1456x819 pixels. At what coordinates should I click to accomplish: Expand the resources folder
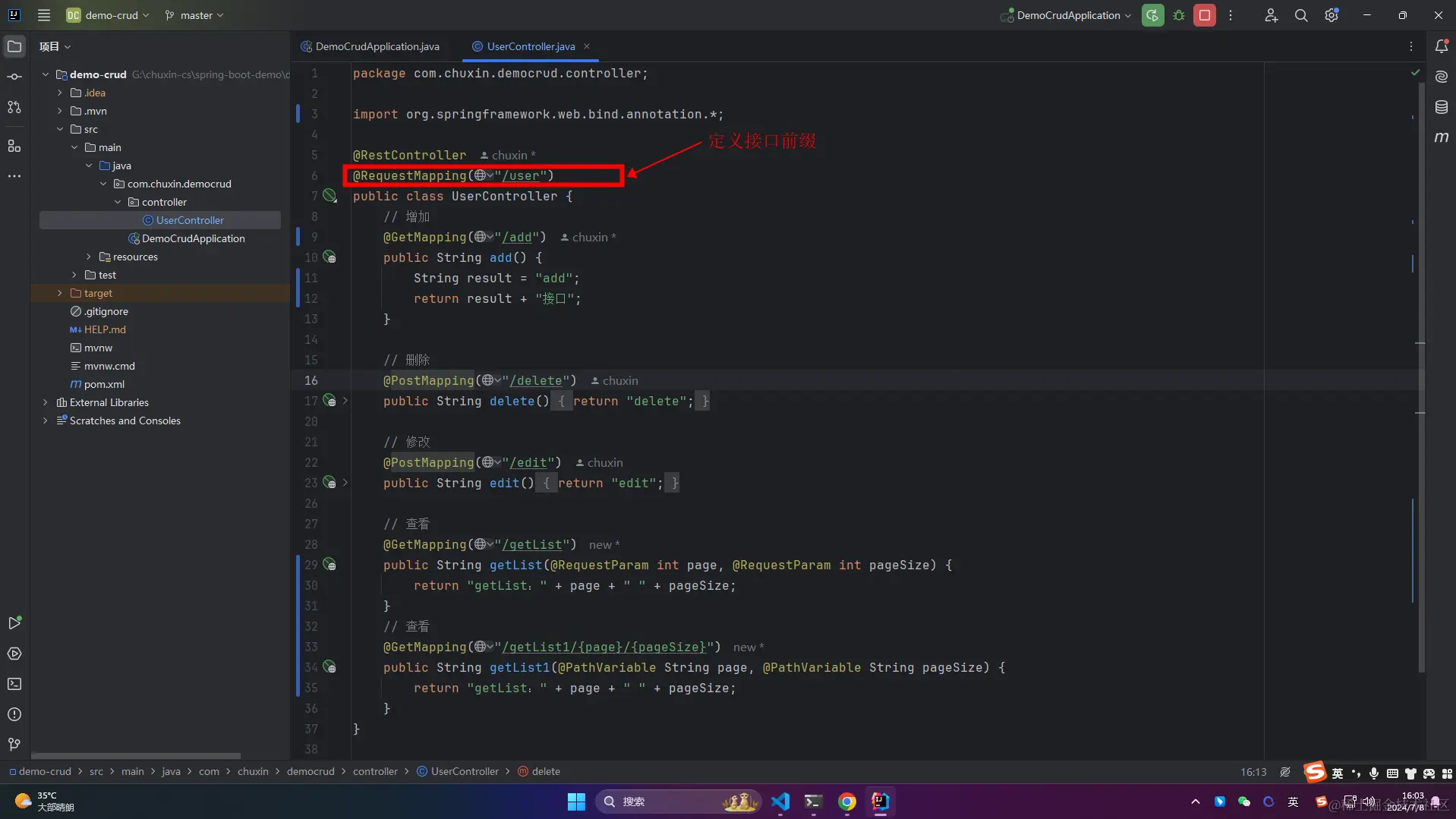(89, 257)
